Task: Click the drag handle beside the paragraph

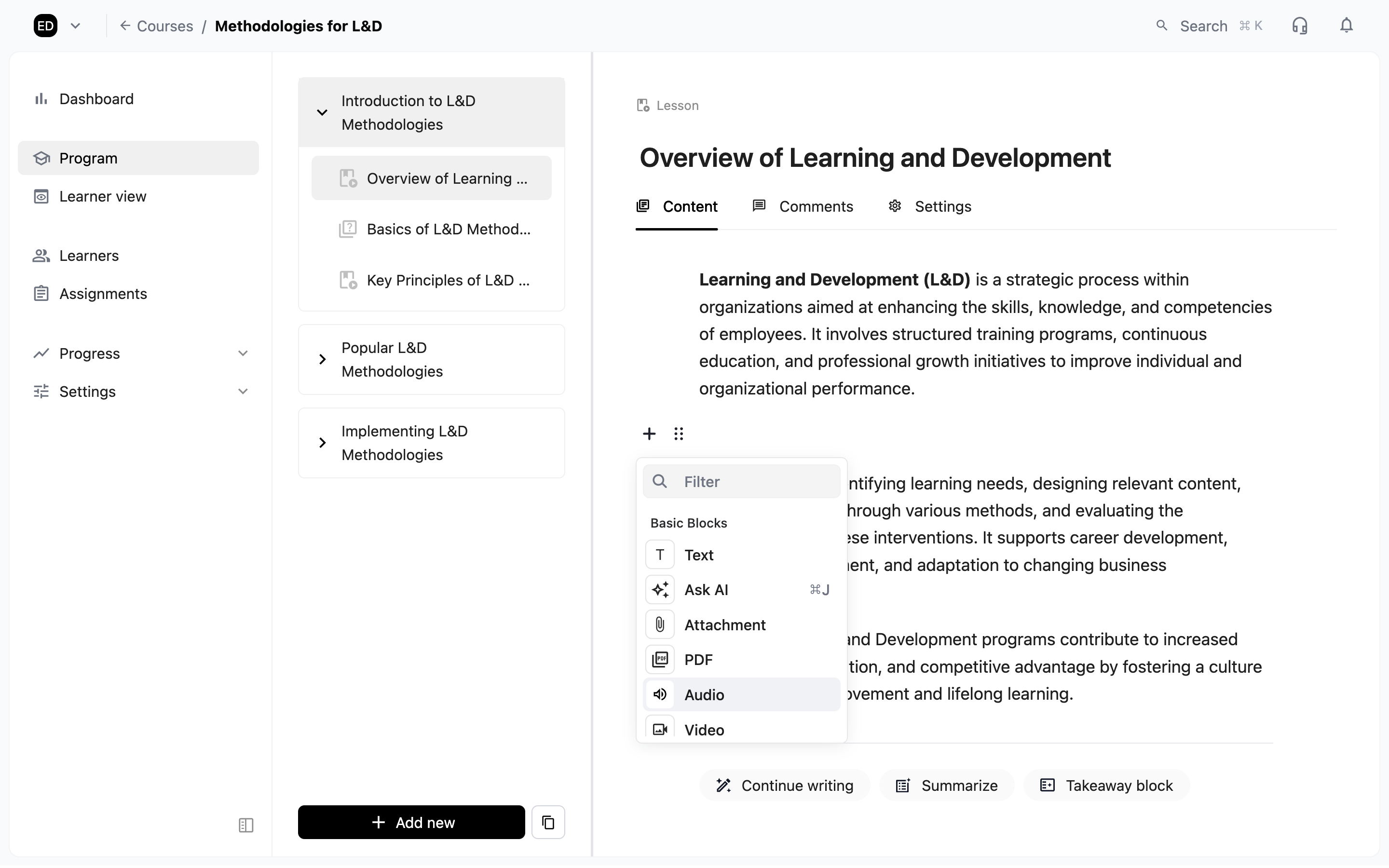Action: (679, 434)
